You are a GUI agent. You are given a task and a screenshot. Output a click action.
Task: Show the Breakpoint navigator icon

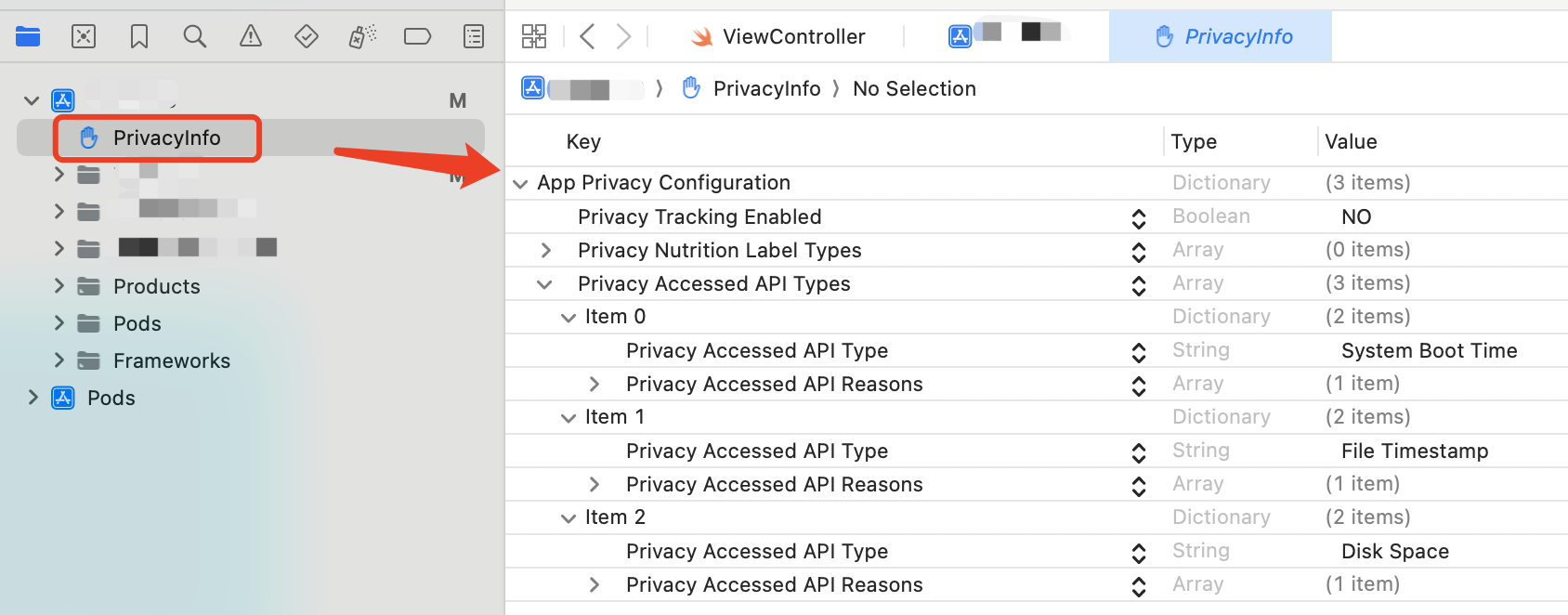(x=418, y=37)
